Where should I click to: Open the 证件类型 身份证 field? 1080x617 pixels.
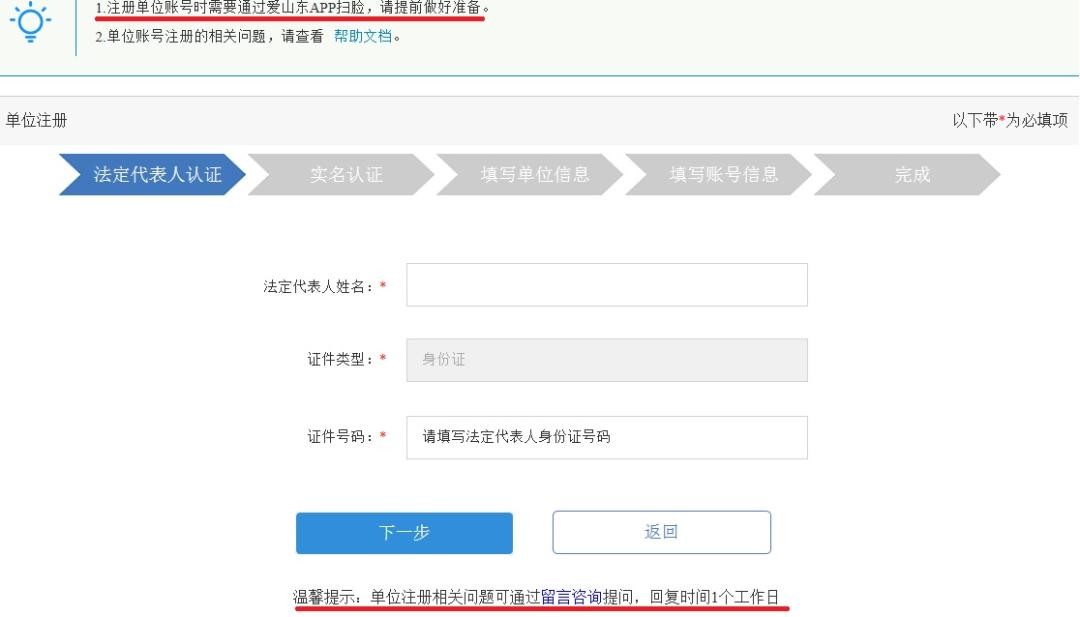click(607, 360)
